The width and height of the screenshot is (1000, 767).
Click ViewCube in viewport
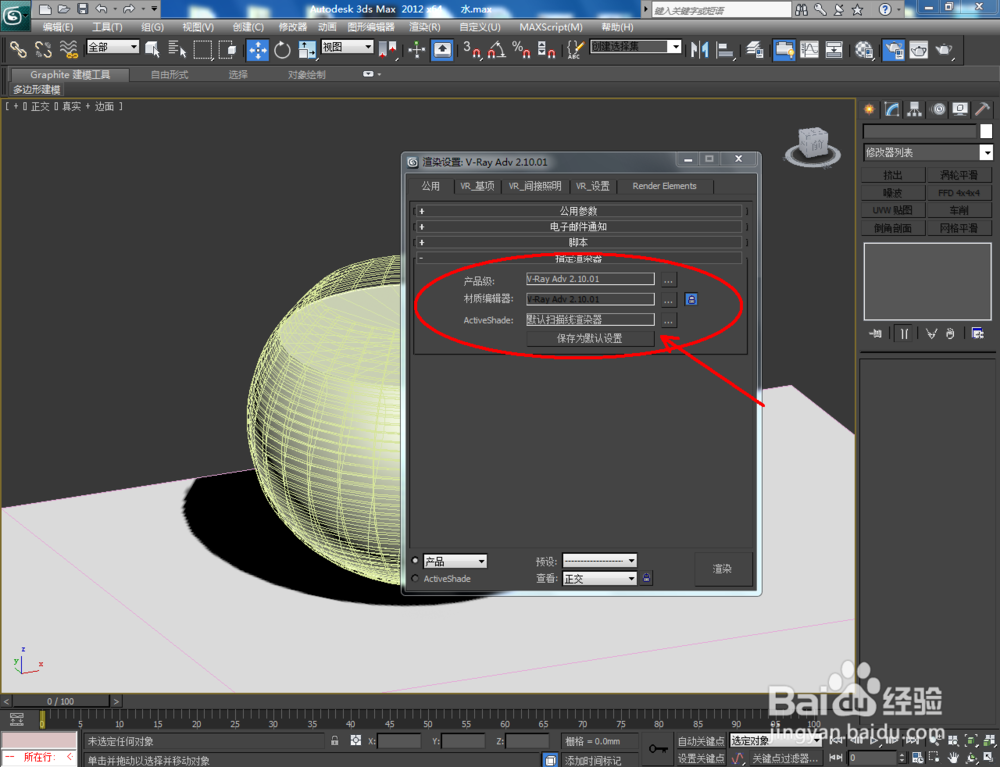[812, 147]
